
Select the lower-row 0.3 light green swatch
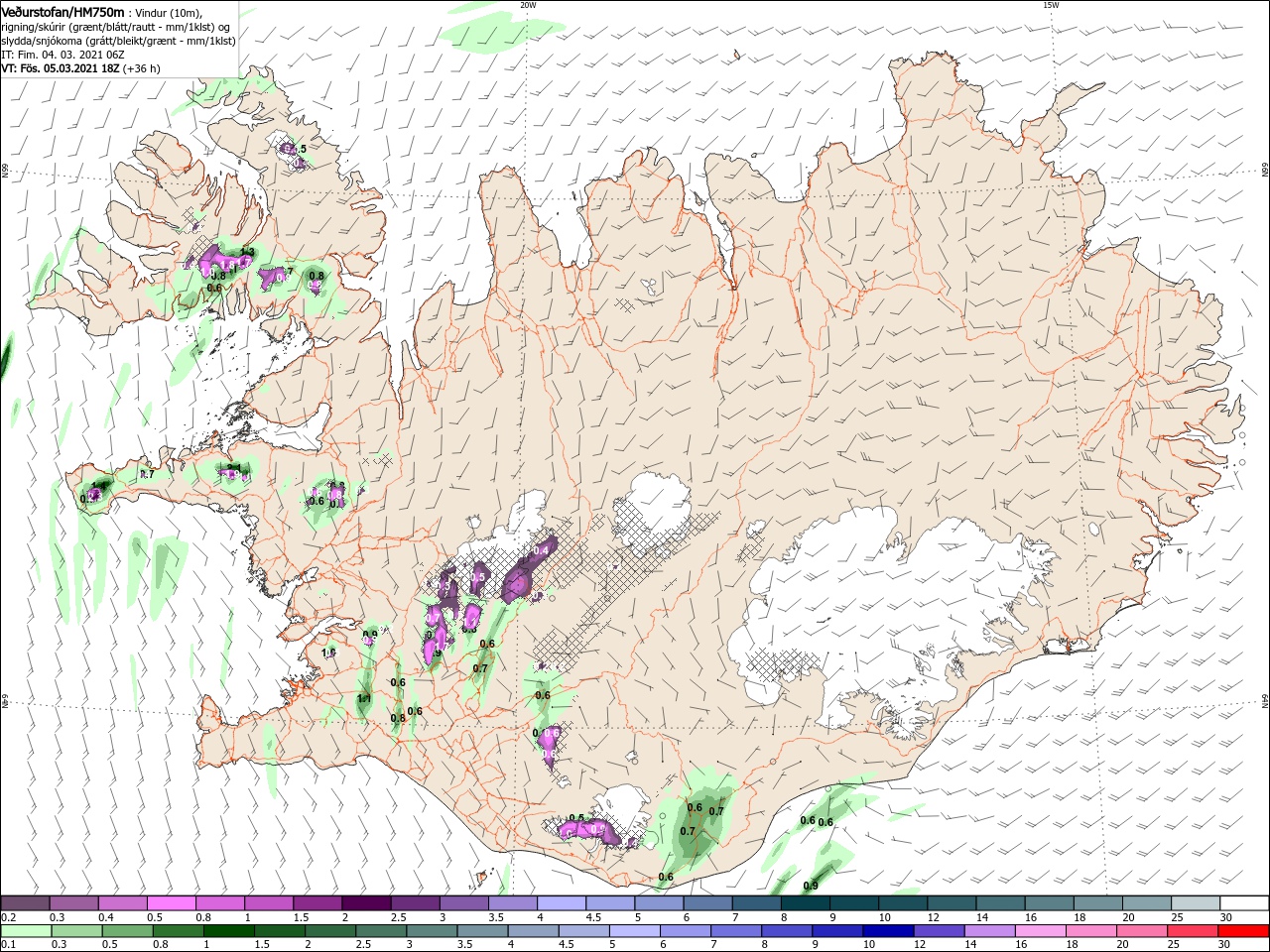tap(78, 931)
